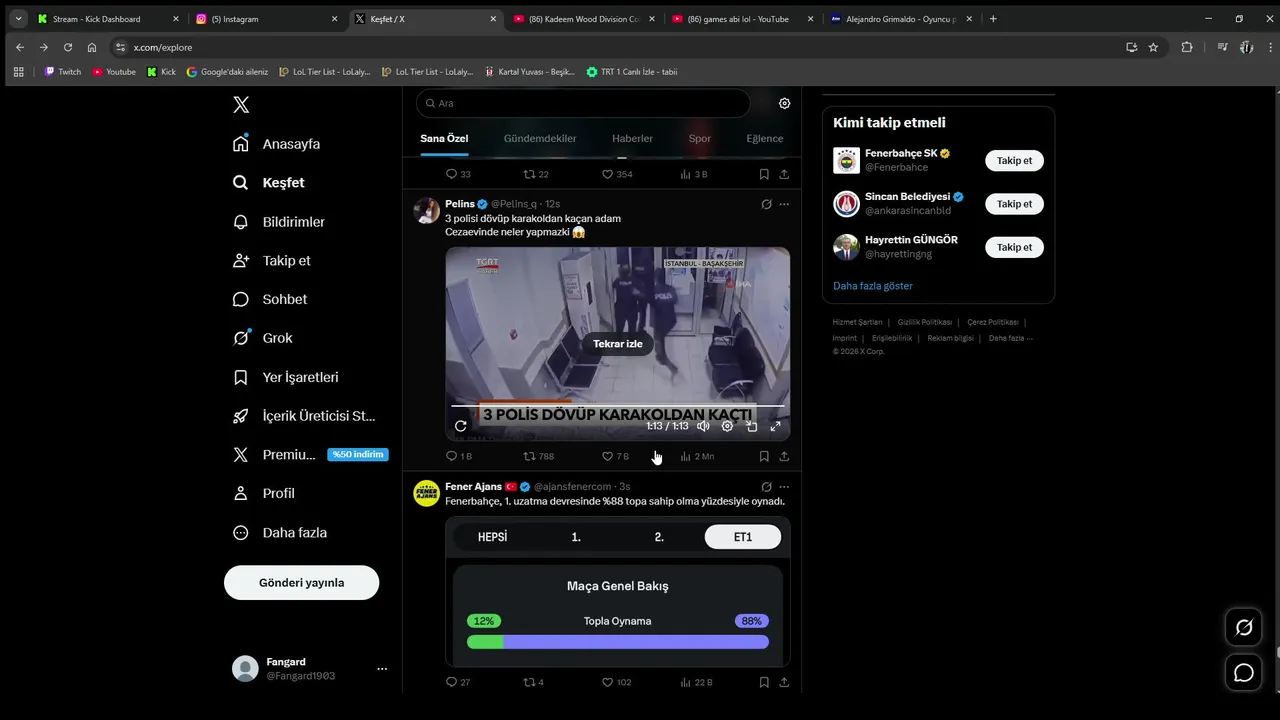
Task: Open Gizlilik Politikası footer link
Action: [x=925, y=322]
